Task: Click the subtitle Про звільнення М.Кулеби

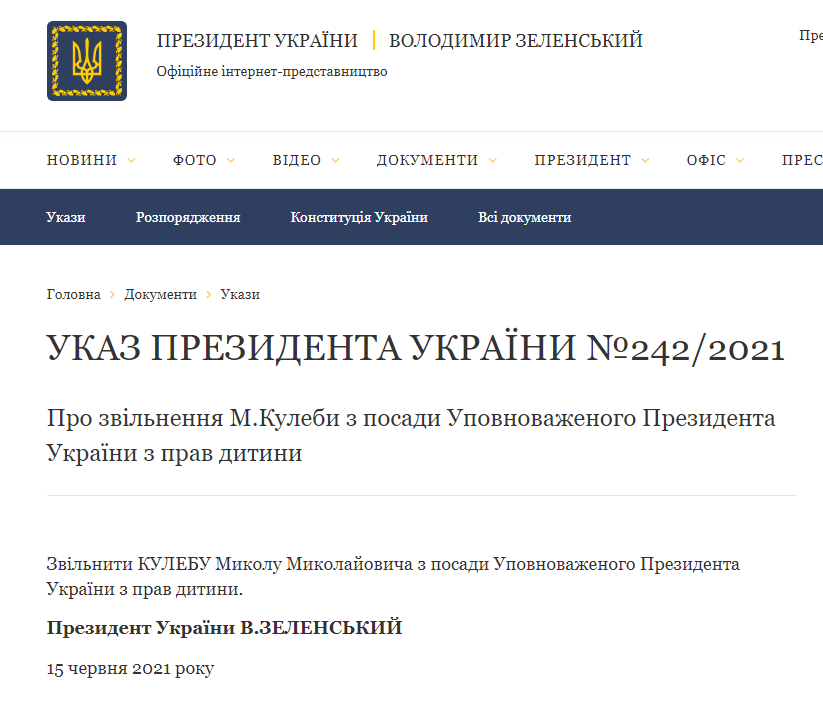Action: 411,435
